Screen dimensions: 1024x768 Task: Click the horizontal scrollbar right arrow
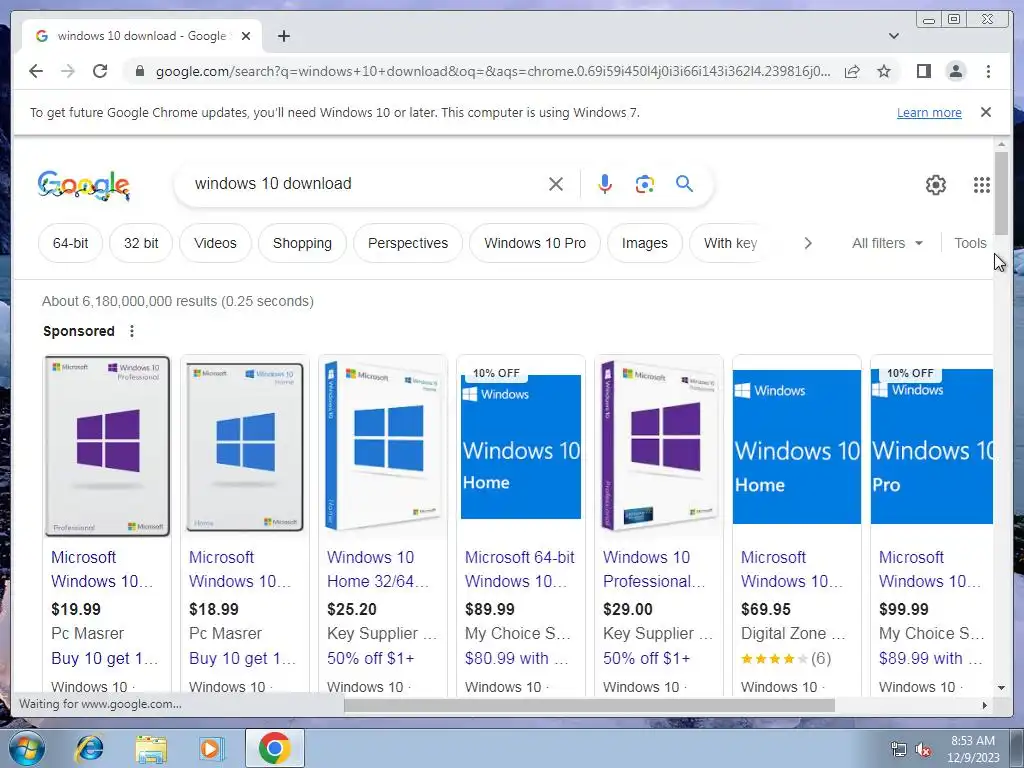[985, 705]
